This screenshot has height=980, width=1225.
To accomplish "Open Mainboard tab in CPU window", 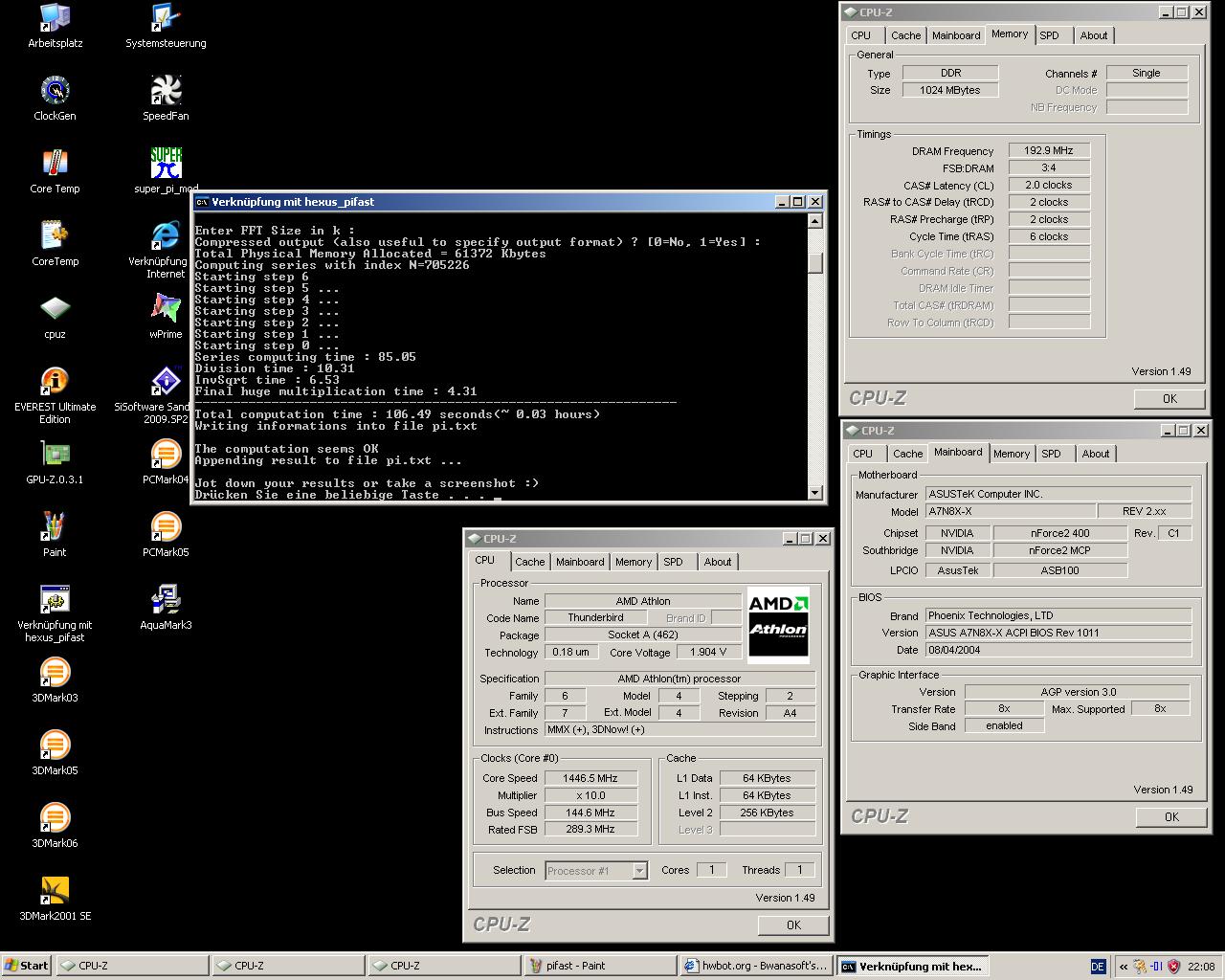I will [x=580, y=563].
